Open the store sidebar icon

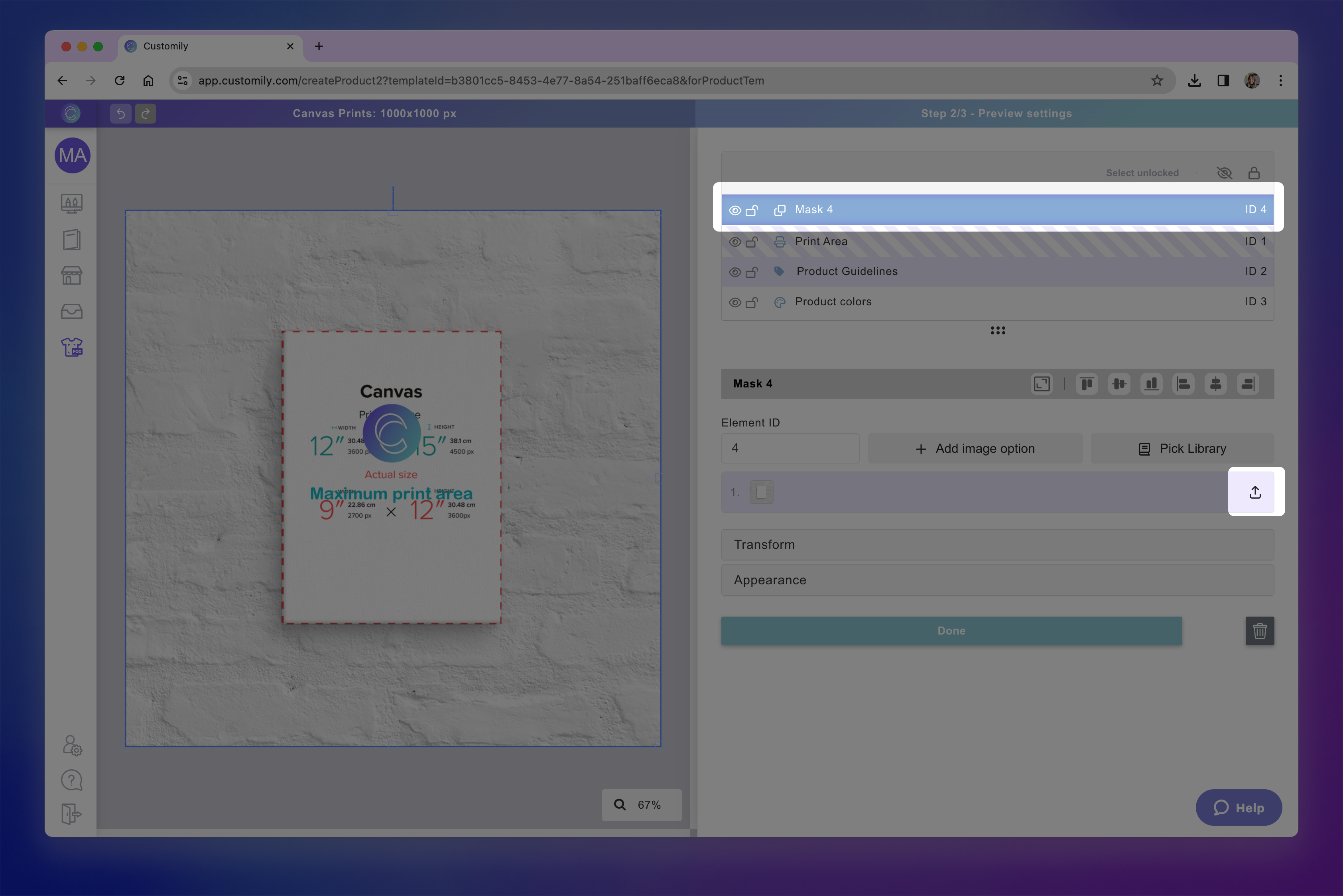pyautogui.click(x=71, y=275)
